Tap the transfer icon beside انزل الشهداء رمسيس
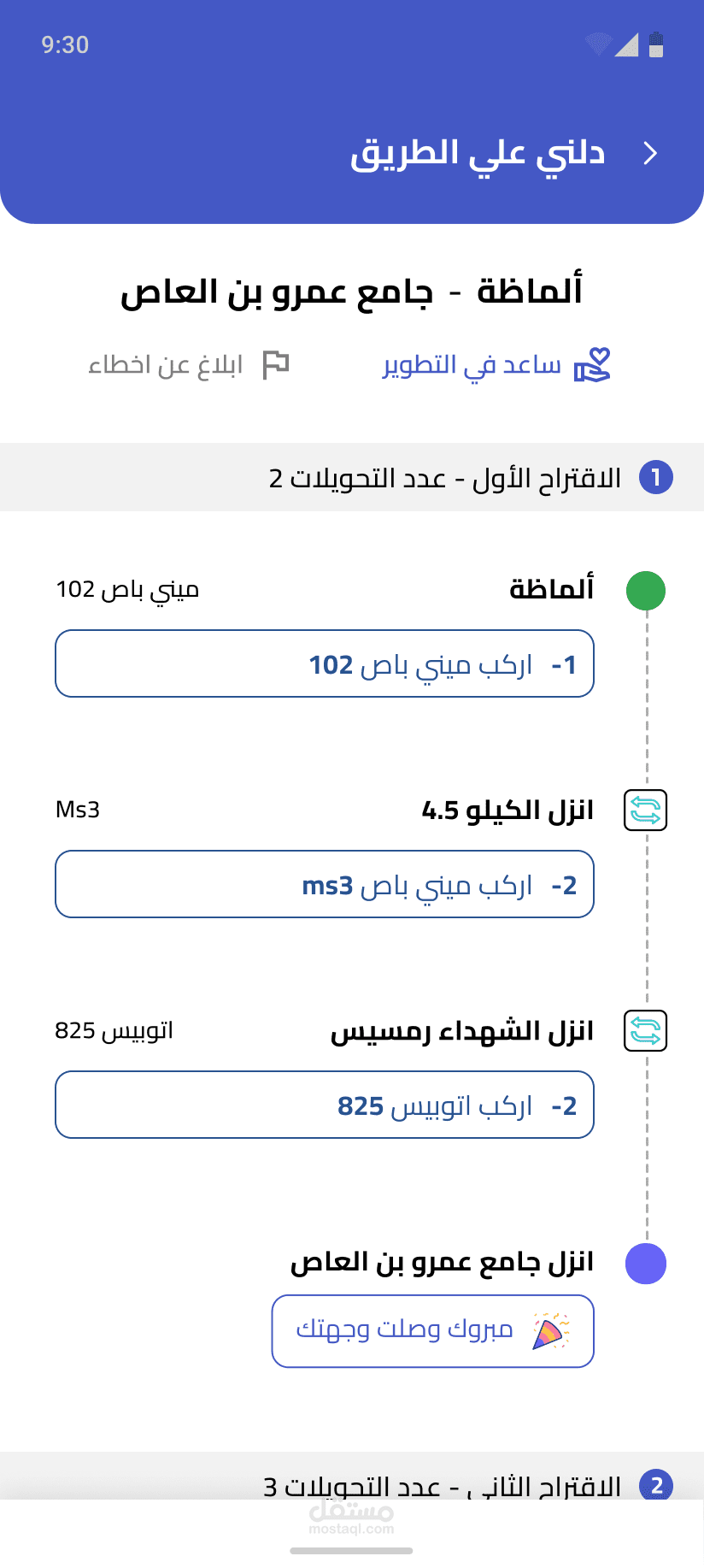This screenshot has height=1568, width=704. [x=646, y=1031]
